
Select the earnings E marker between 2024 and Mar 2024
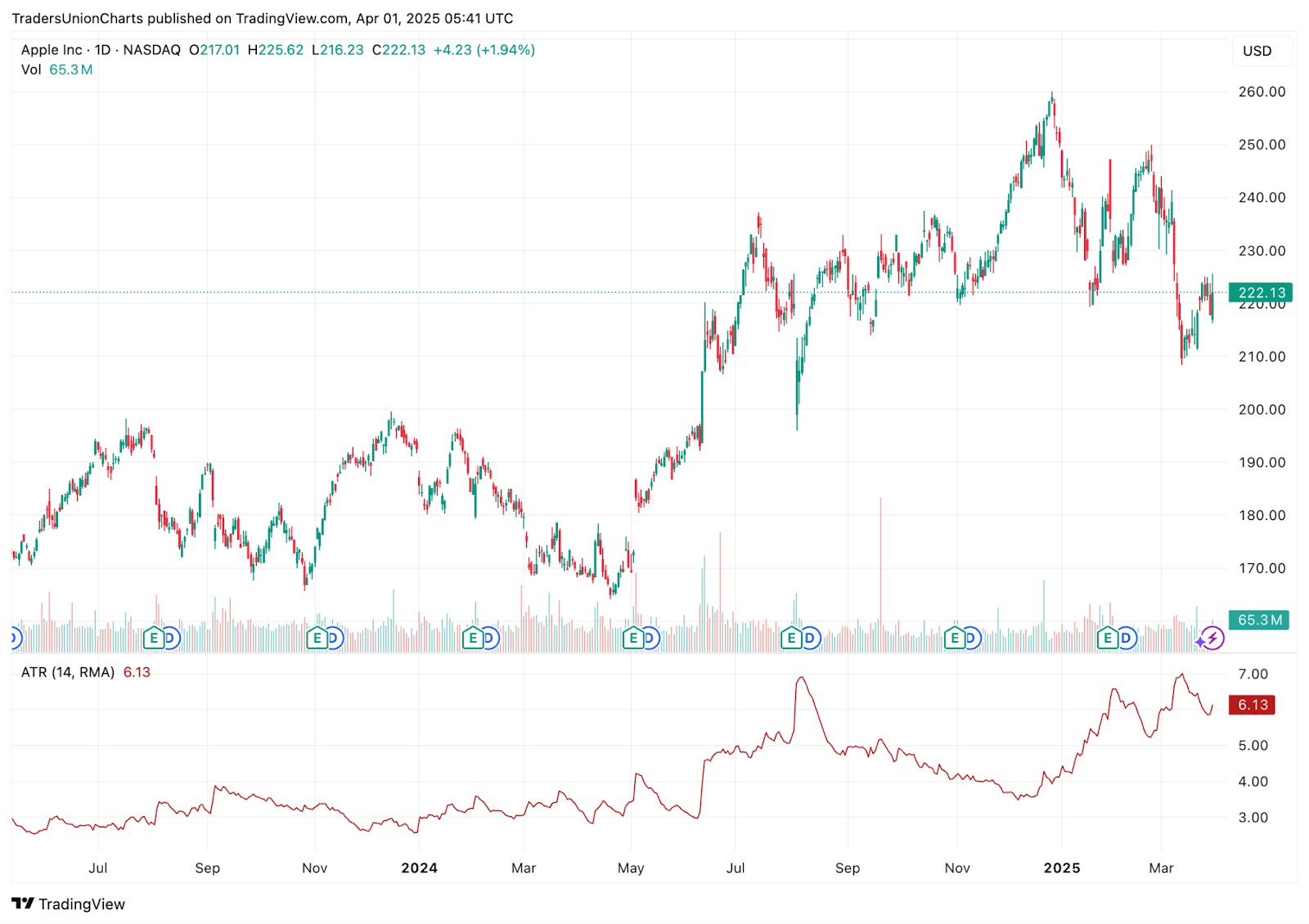pyautogui.click(x=472, y=638)
